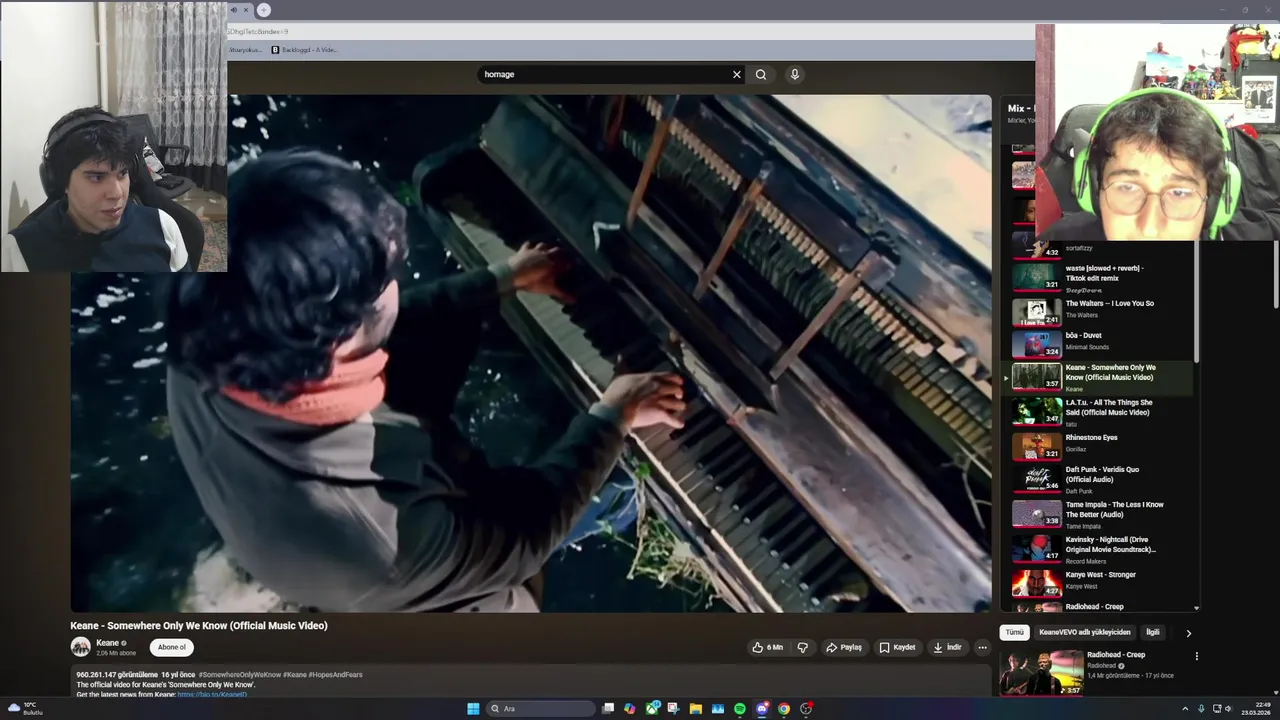The image size is (1280, 720).
Task: Click the #HopesAndFears hashtag
Action: [x=336, y=675]
